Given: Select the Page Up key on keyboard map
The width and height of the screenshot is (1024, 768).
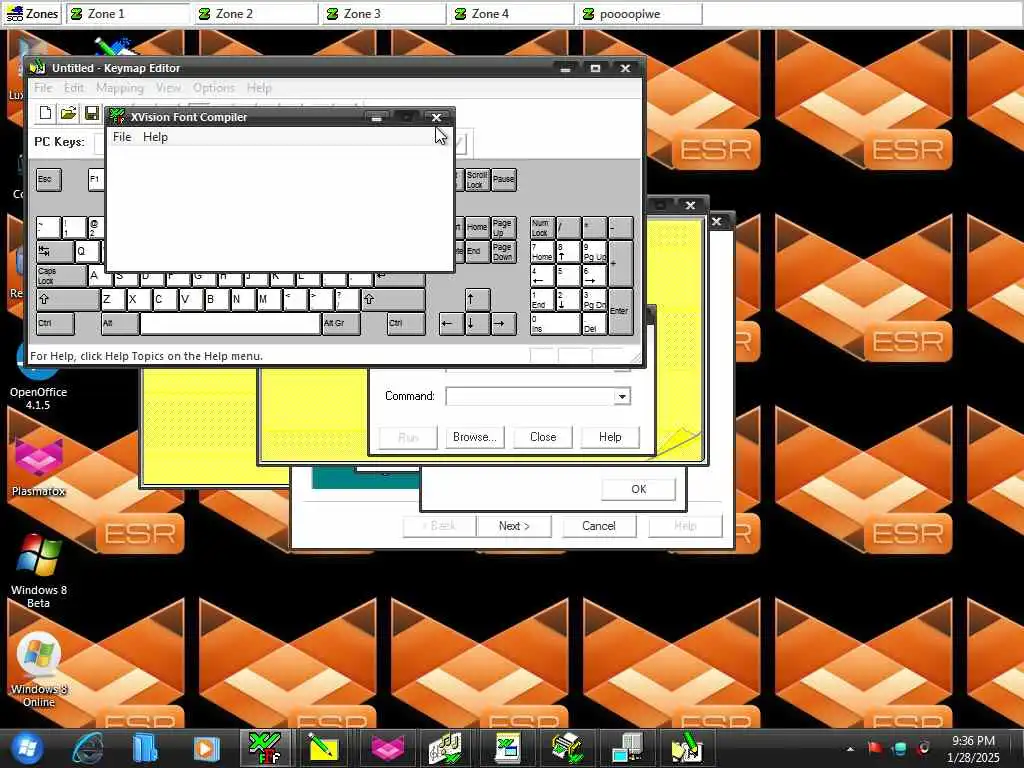Looking at the screenshot, I should [503, 228].
